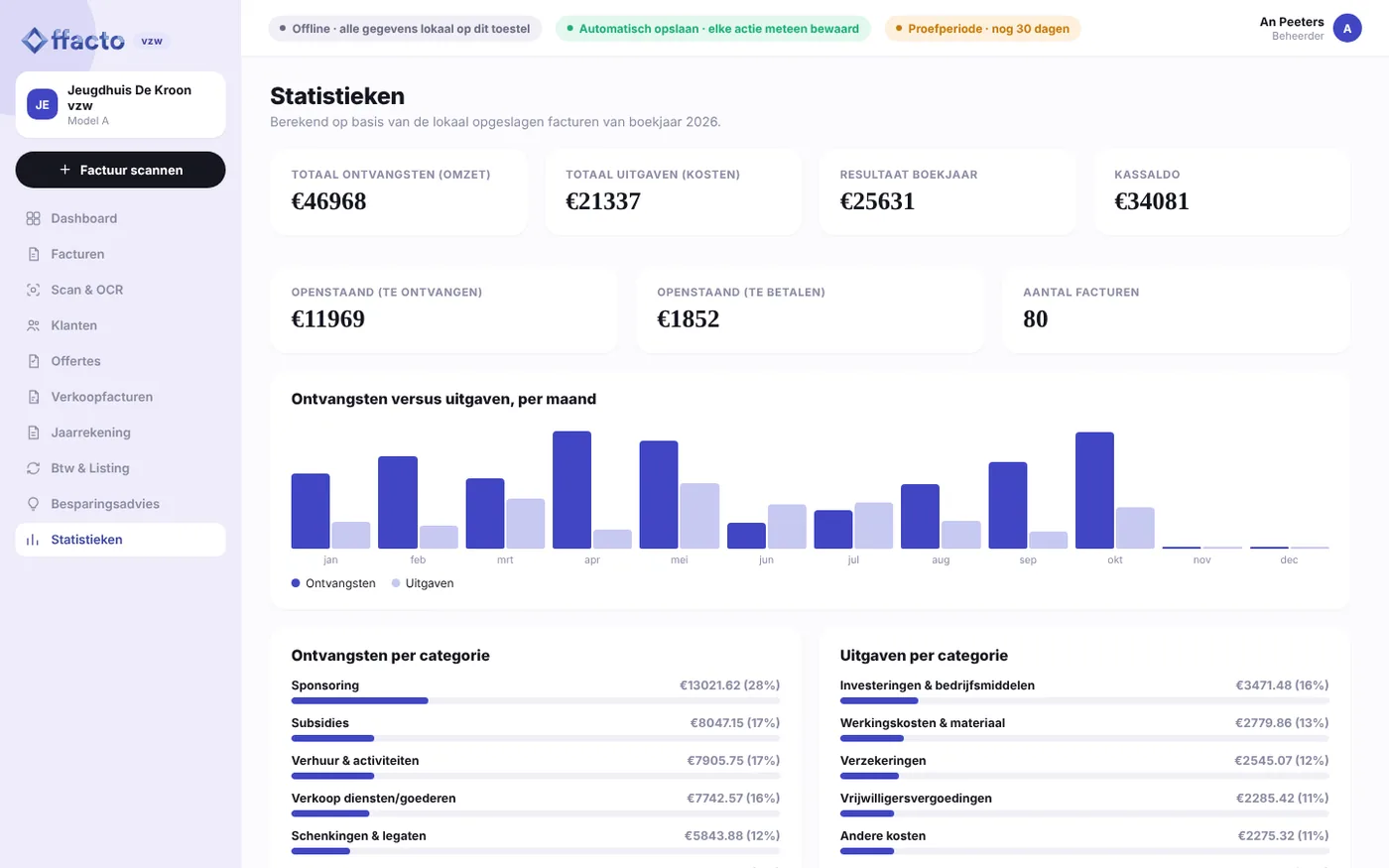1389x868 pixels.
Task: Click the Subsidies amount €8047.15 (17%)
Action: coord(734,723)
